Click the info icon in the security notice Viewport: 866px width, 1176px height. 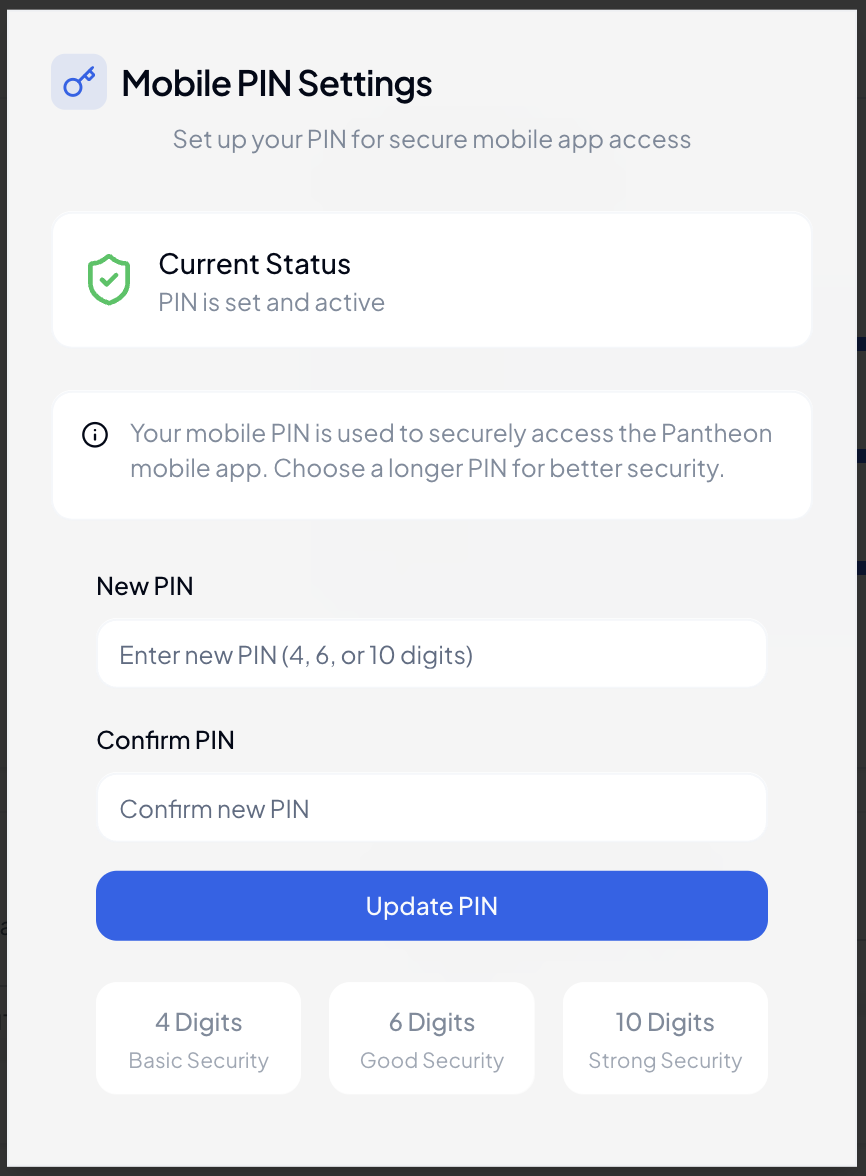(95, 434)
